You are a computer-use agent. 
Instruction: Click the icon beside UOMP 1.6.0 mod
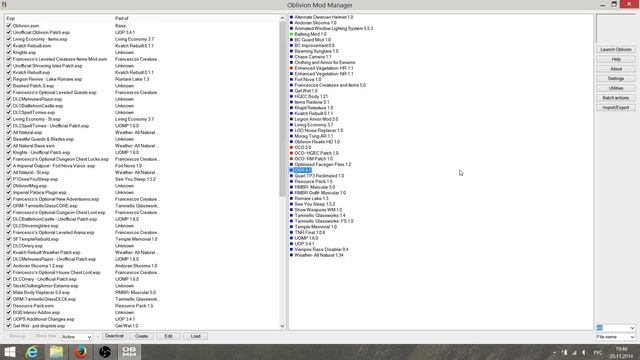coord(291,238)
